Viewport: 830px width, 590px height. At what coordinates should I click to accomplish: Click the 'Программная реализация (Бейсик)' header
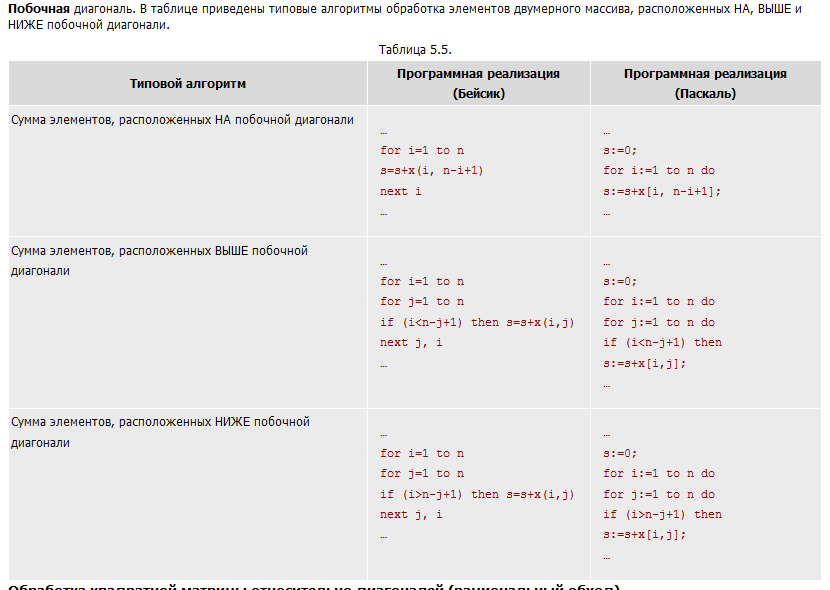pos(479,84)
